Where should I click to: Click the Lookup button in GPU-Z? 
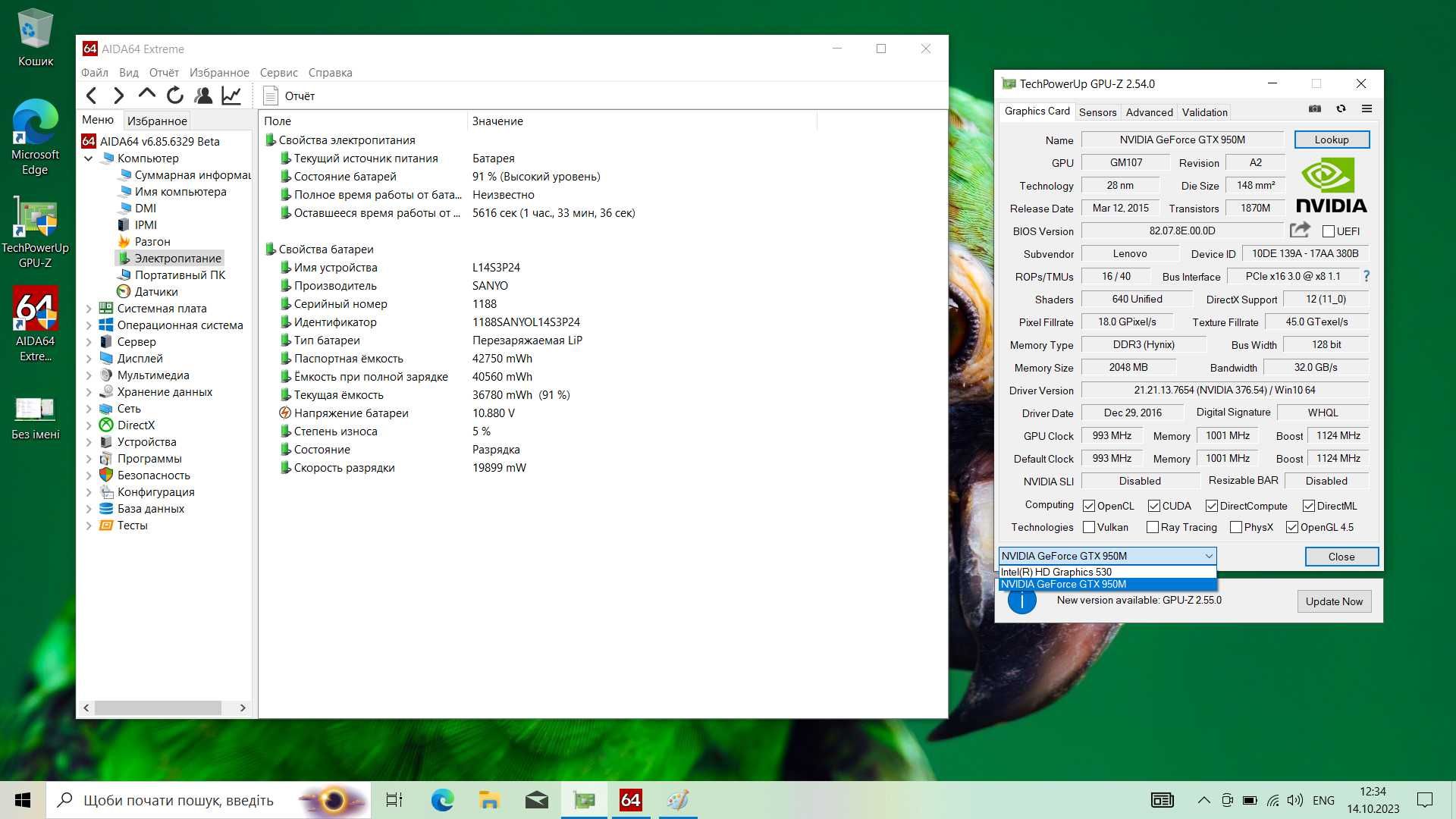1332,140
